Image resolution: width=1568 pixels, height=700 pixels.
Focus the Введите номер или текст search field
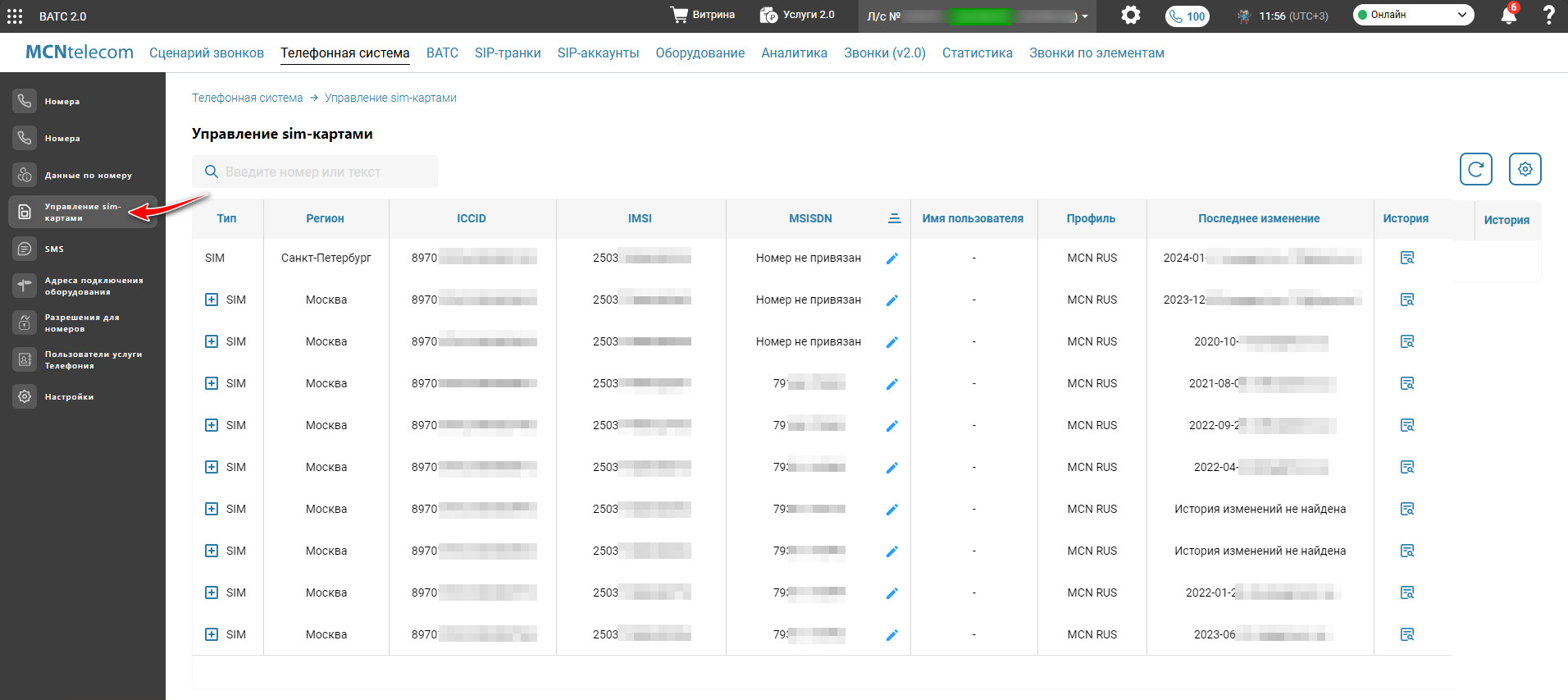point(315,172)
